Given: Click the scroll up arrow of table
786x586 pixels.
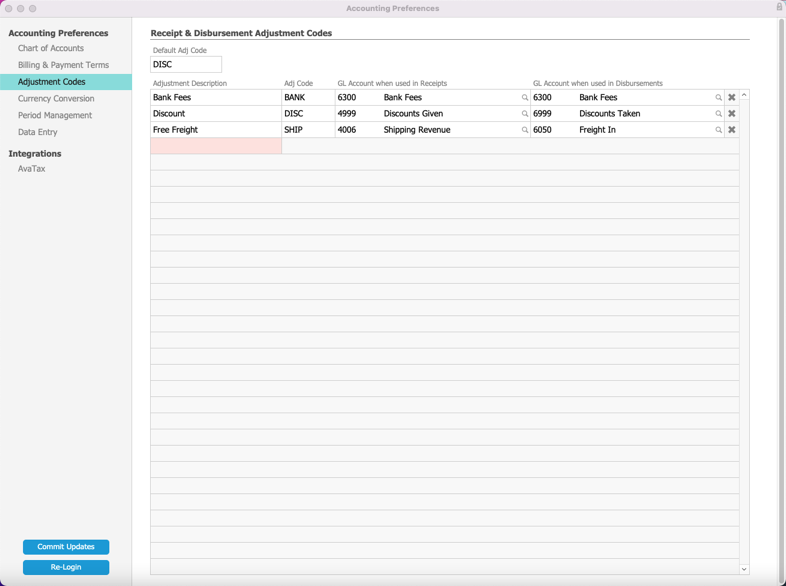Looking at the screenshot, I should click(744, 95).
